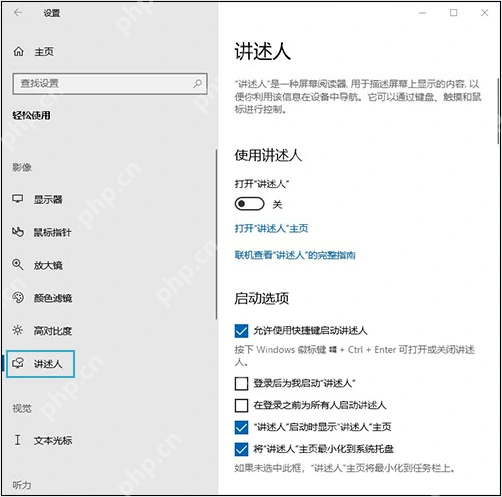
Task: Uncheck 允许使用快捷键启动讲述人 checkbox
Action: [241, 331]
